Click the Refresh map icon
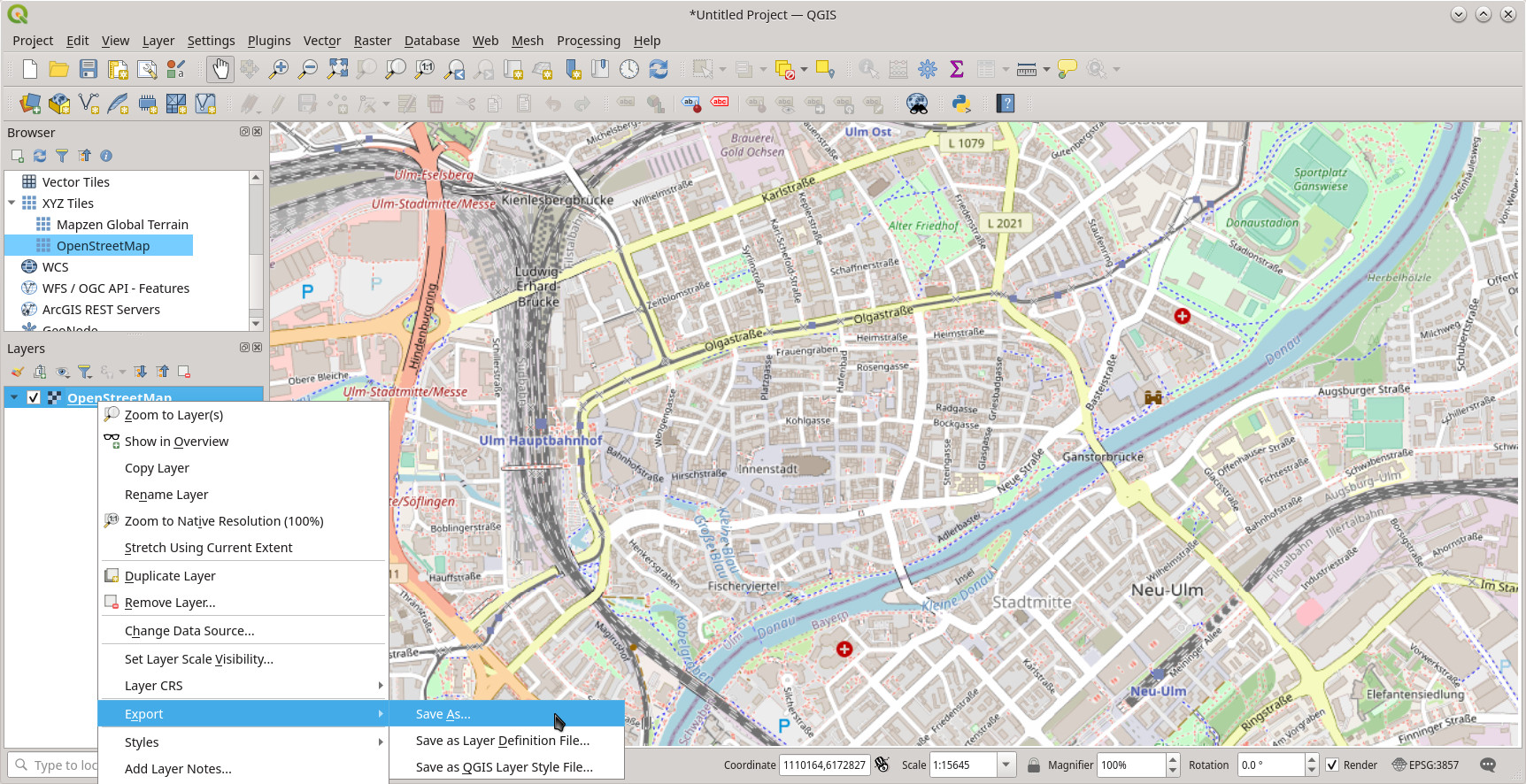The image size is (1526, 784). 659,69
